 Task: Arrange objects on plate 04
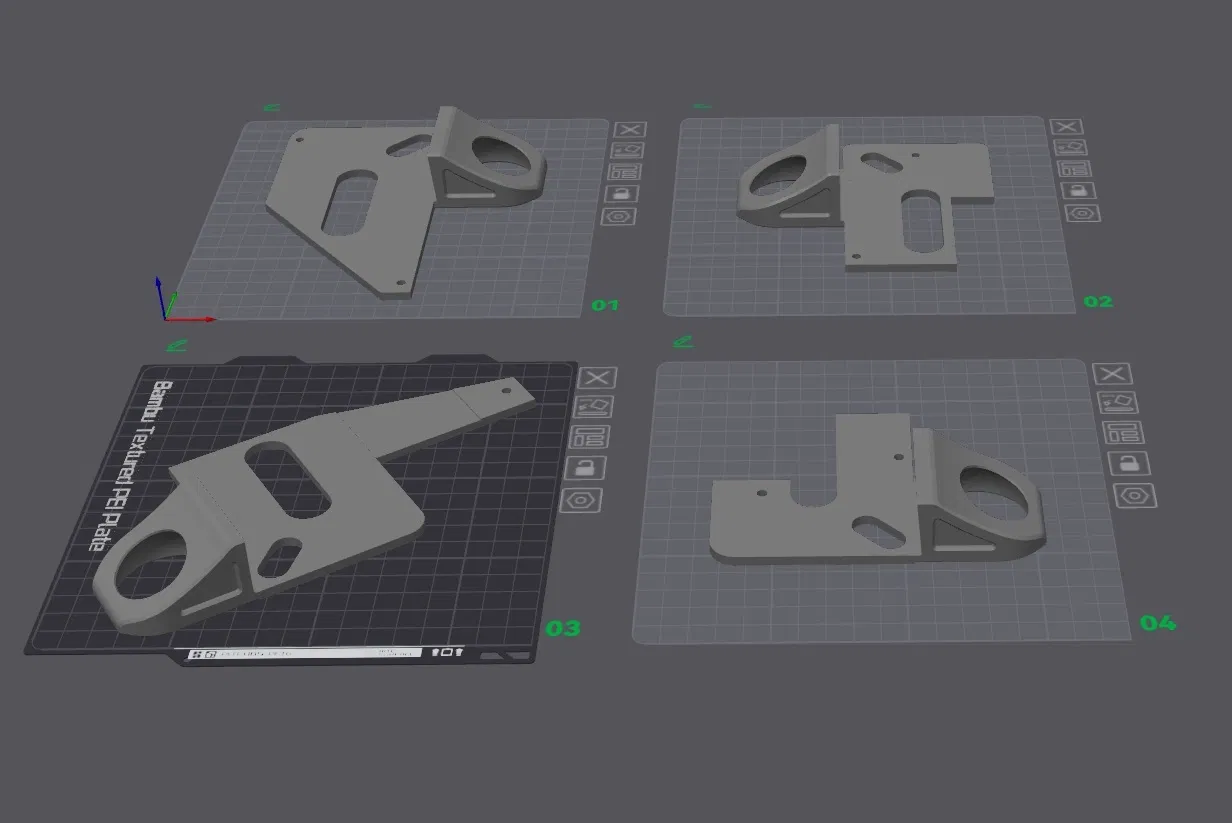1123,433
